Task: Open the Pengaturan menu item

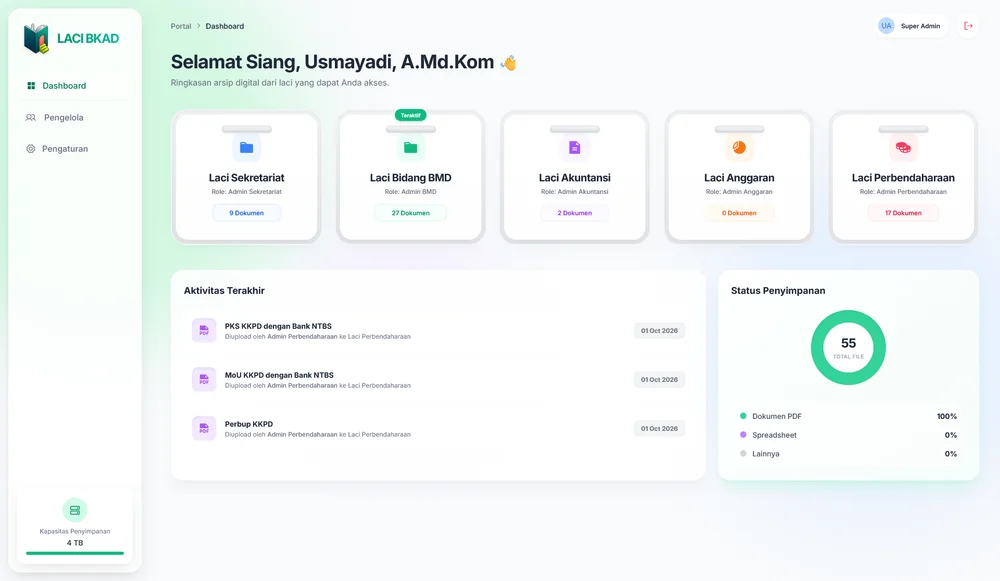Action: pyautogui.click(x=75, y=149)
